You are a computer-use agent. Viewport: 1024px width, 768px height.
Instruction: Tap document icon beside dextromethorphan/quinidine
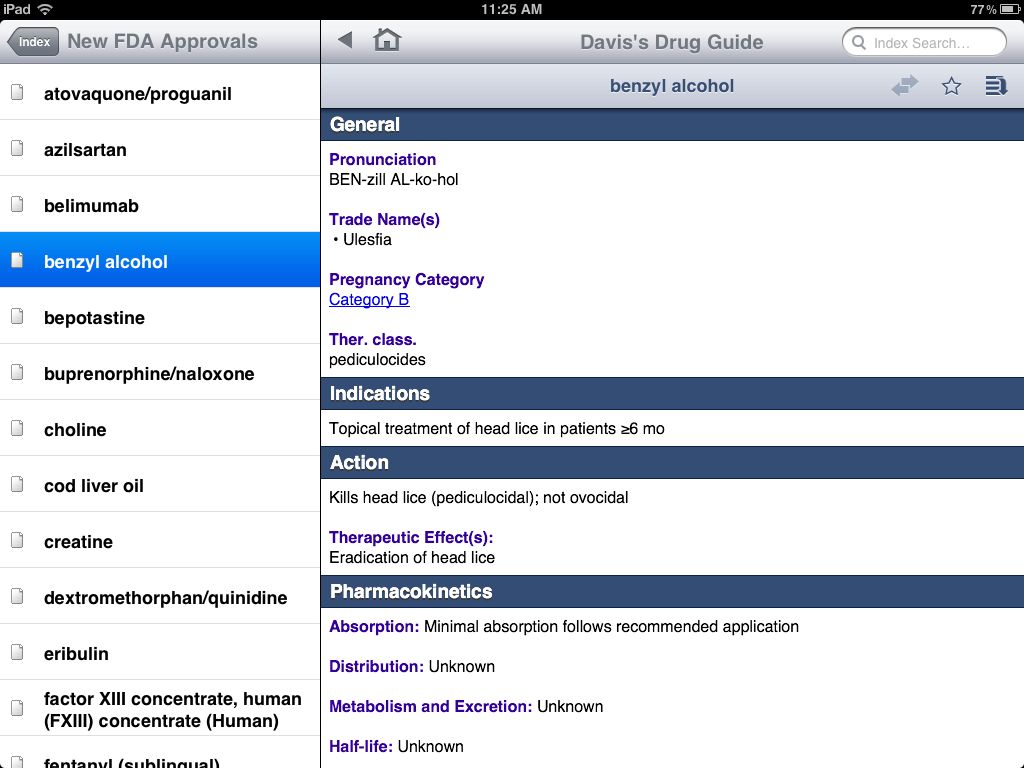tap(18, 597)
